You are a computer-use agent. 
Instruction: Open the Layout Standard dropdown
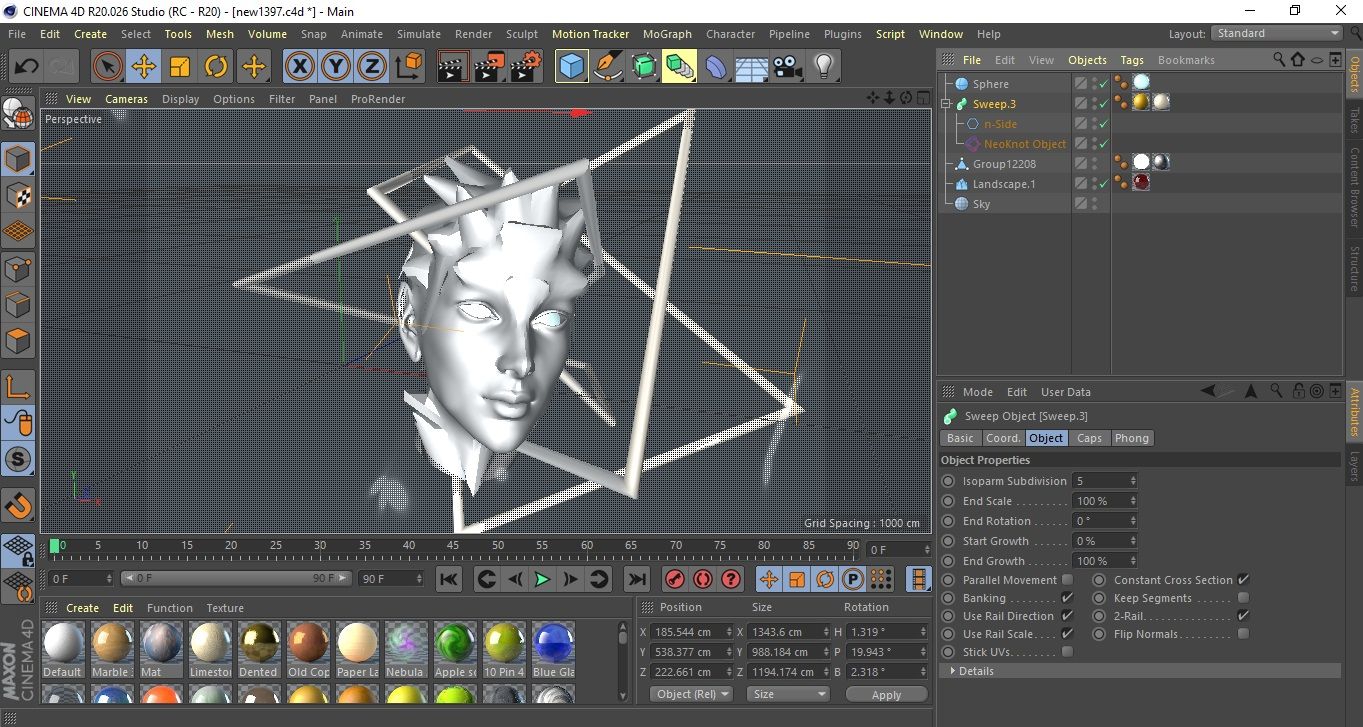tap(1277, 33)
